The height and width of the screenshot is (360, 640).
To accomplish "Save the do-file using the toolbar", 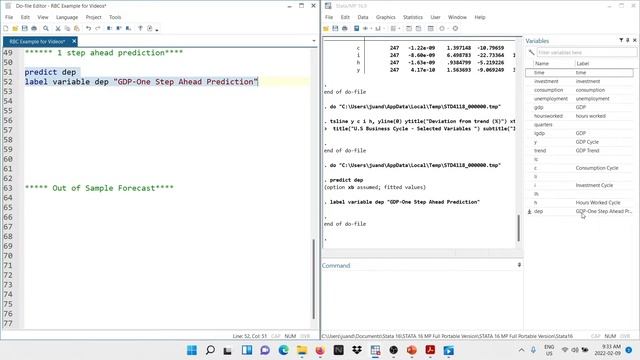I will tap(24, 29).
